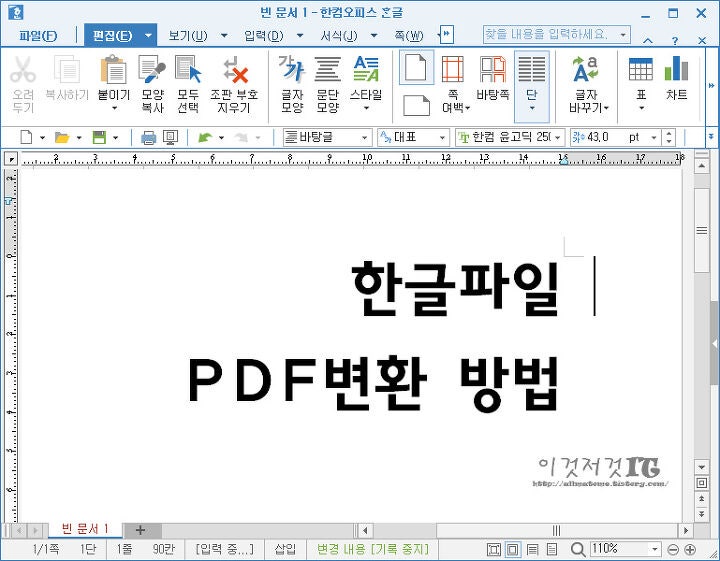
Task: Click the right indent marker on ruler
Action: click(564, 160)
